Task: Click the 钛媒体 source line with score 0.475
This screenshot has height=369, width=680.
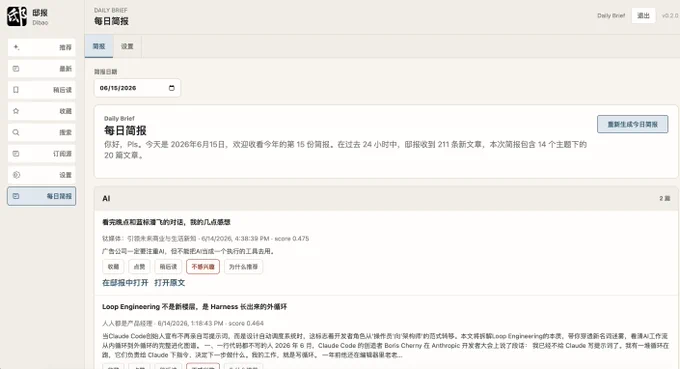Action: (206, 238)
